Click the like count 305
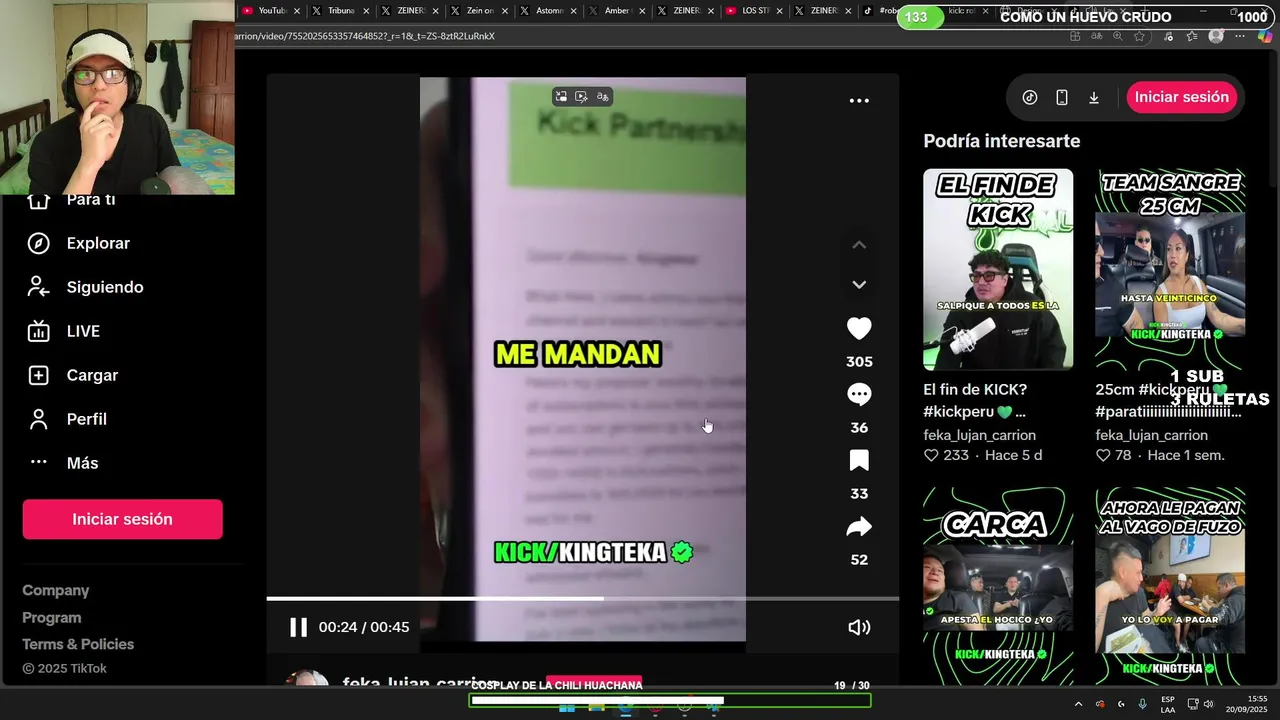 click(859, 362)
